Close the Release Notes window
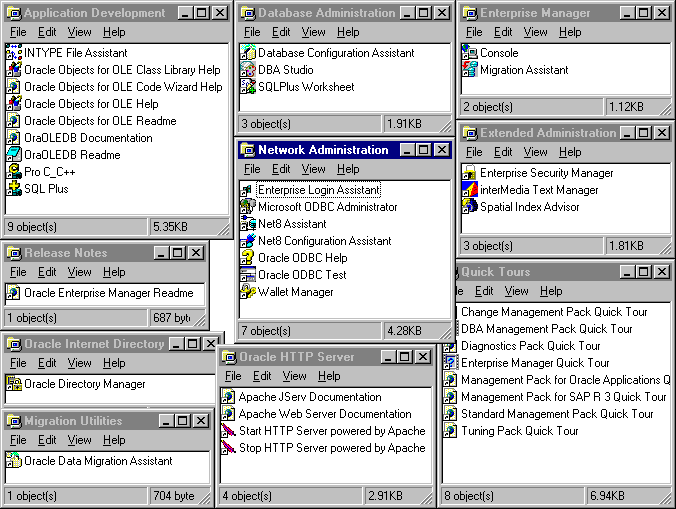Viewport: 676px width, 509px height. [x=196, y=253]
